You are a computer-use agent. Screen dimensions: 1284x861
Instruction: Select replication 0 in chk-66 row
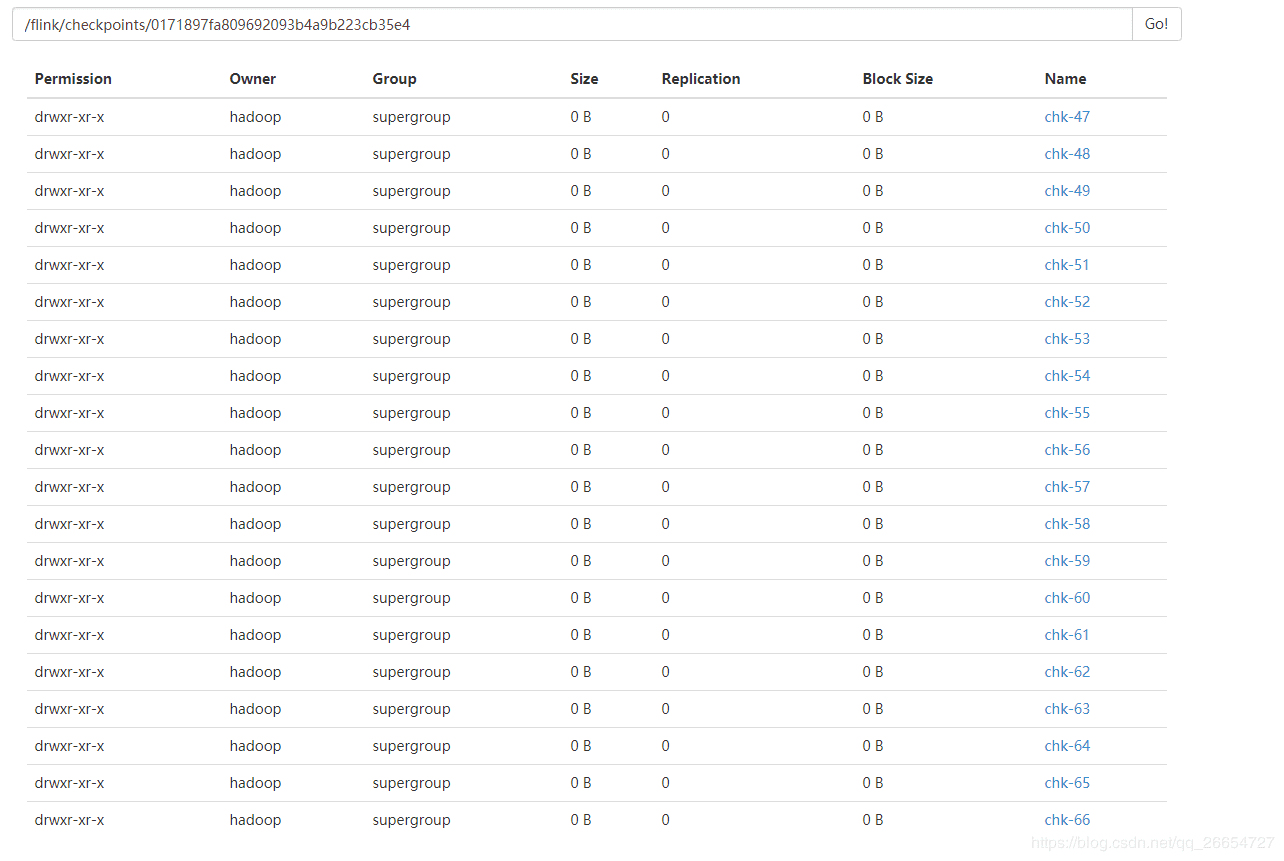[x=666, y=820]
